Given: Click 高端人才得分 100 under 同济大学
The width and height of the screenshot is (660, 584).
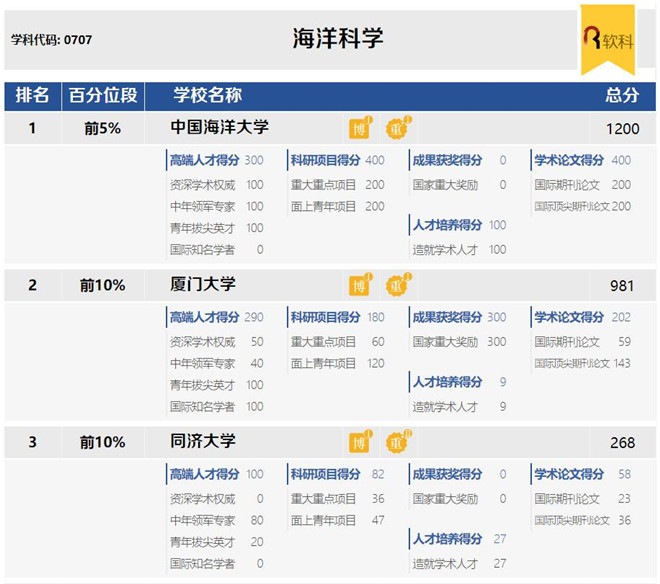Looking at the screenshot, I should tap(216, 474).
